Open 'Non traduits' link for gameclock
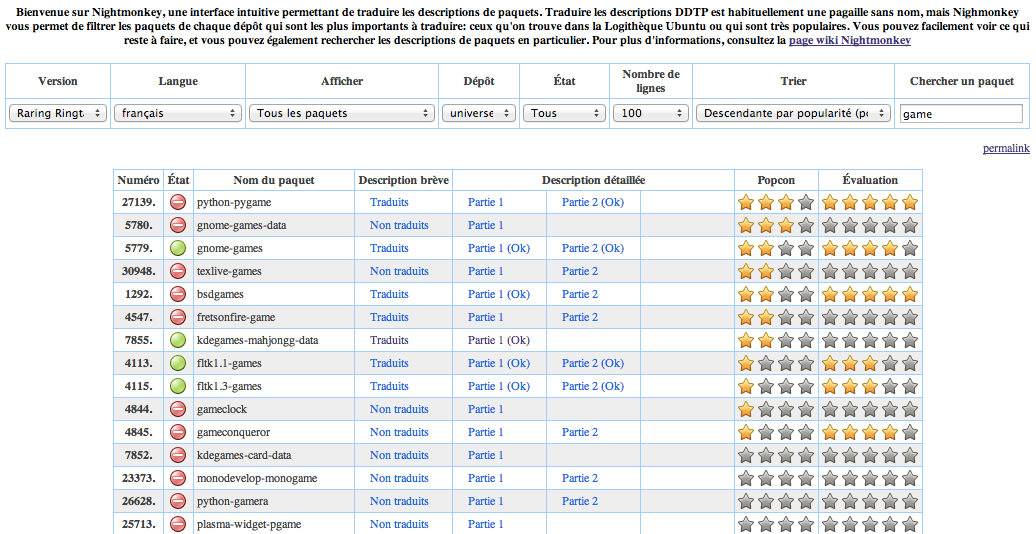The width and height of the screenshot is (1036, 534). 399,409
